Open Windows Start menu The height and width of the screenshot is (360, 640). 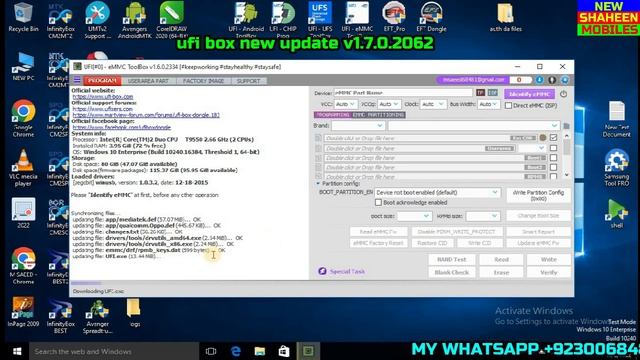click(x=17, y=351)
